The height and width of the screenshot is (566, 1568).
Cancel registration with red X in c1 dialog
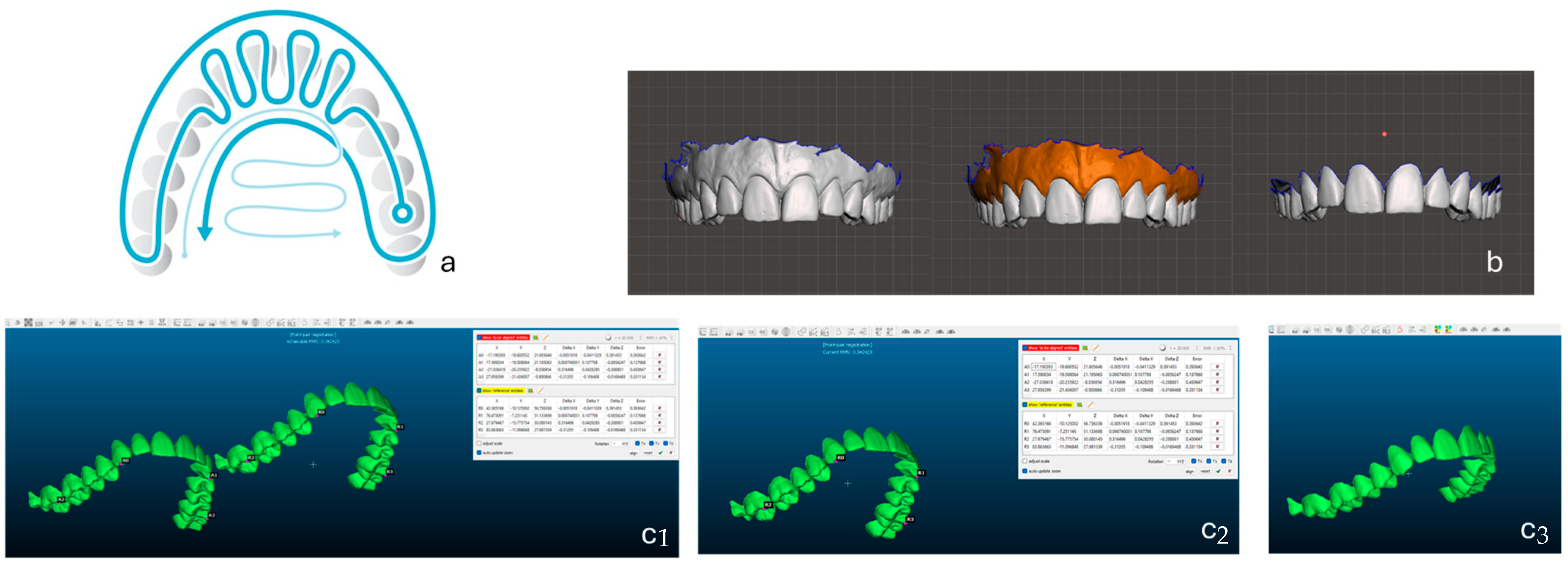click(x=671, y=453)
